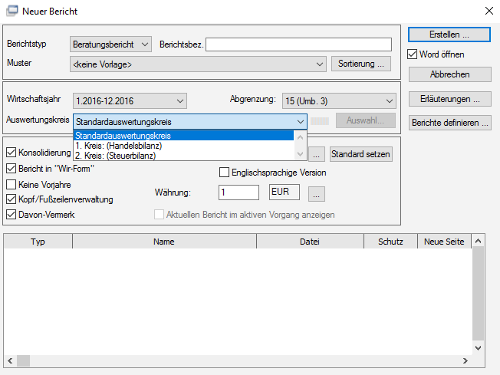Click the EUR currency field

tap(284, 192)
